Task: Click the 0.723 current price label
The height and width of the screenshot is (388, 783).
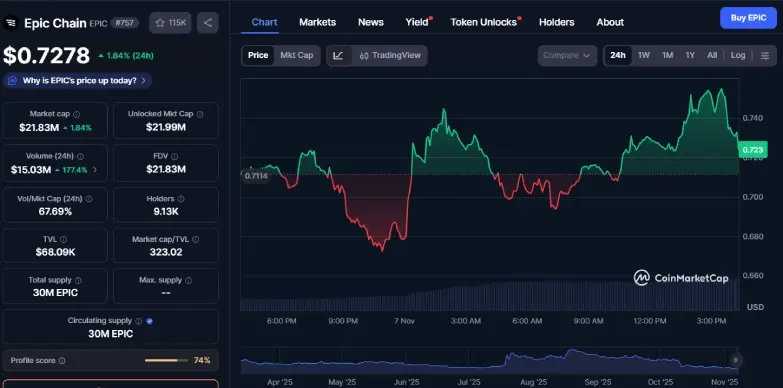Action: click(753, 150)
